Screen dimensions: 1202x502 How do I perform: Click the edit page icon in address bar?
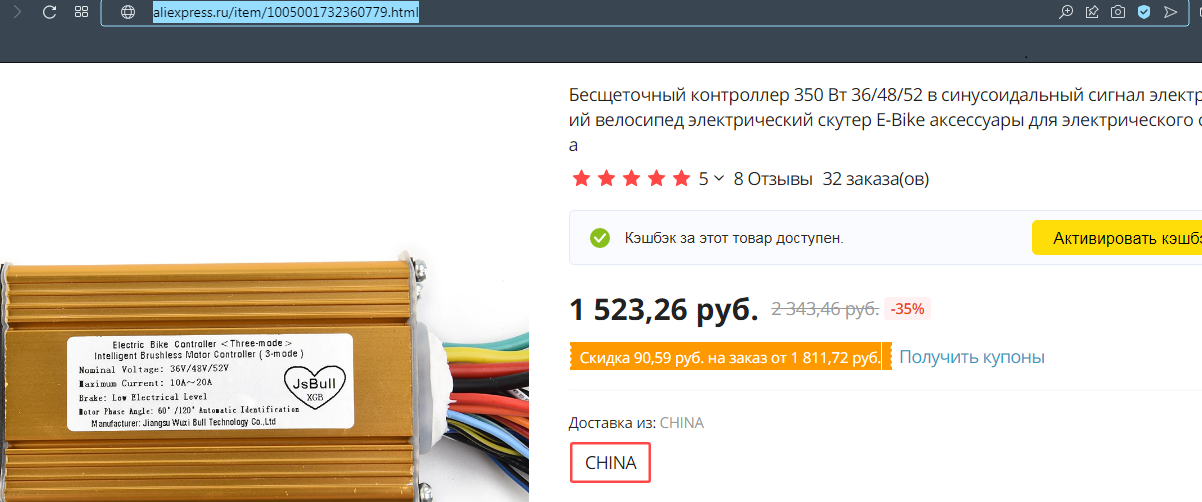tap(1092, 12)
